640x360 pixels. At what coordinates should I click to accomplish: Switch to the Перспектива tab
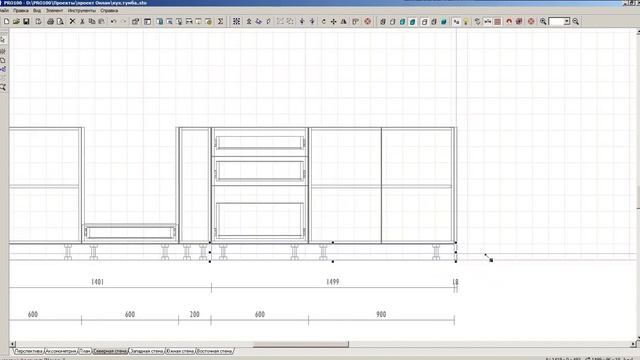click(x=28, y=351)
